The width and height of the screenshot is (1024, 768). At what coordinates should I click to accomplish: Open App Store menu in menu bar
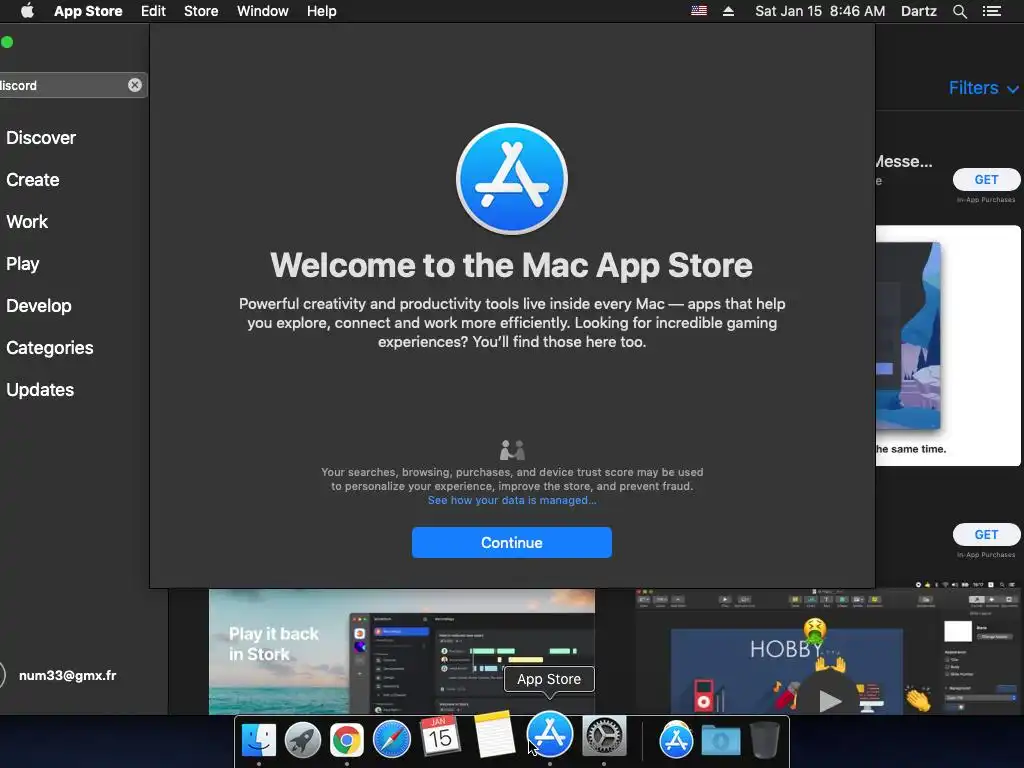tap(88, 11)
